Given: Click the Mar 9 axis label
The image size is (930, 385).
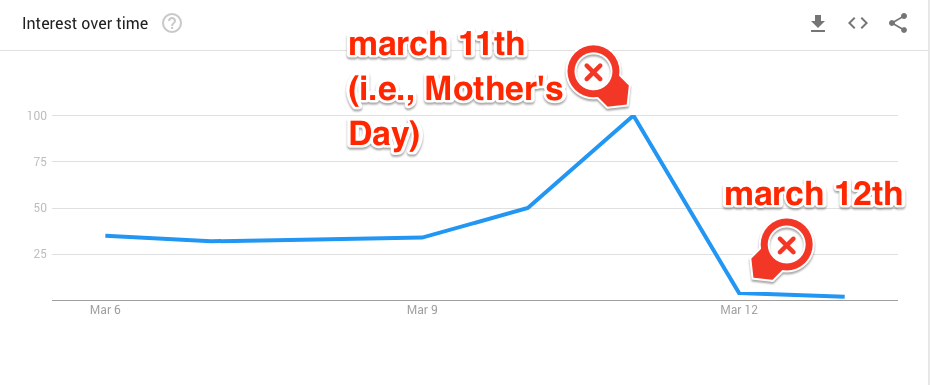Looking at the screenshot, I should (422, 310).
